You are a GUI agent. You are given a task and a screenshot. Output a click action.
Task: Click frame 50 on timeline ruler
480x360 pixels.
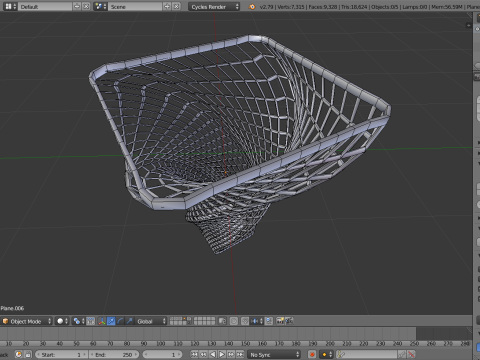[x=76, y=343]
